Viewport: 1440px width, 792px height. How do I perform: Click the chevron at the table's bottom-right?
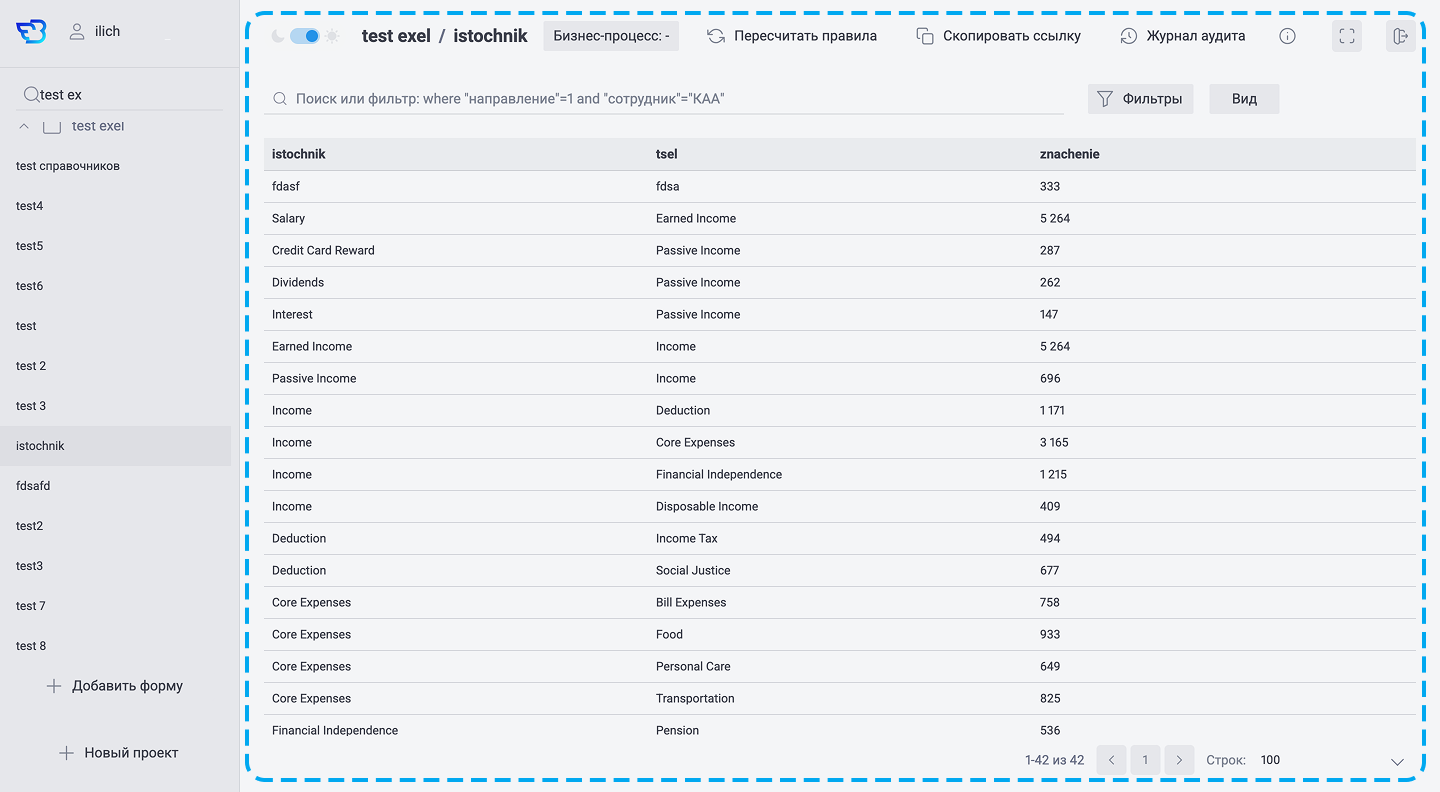pos(1398,761)
